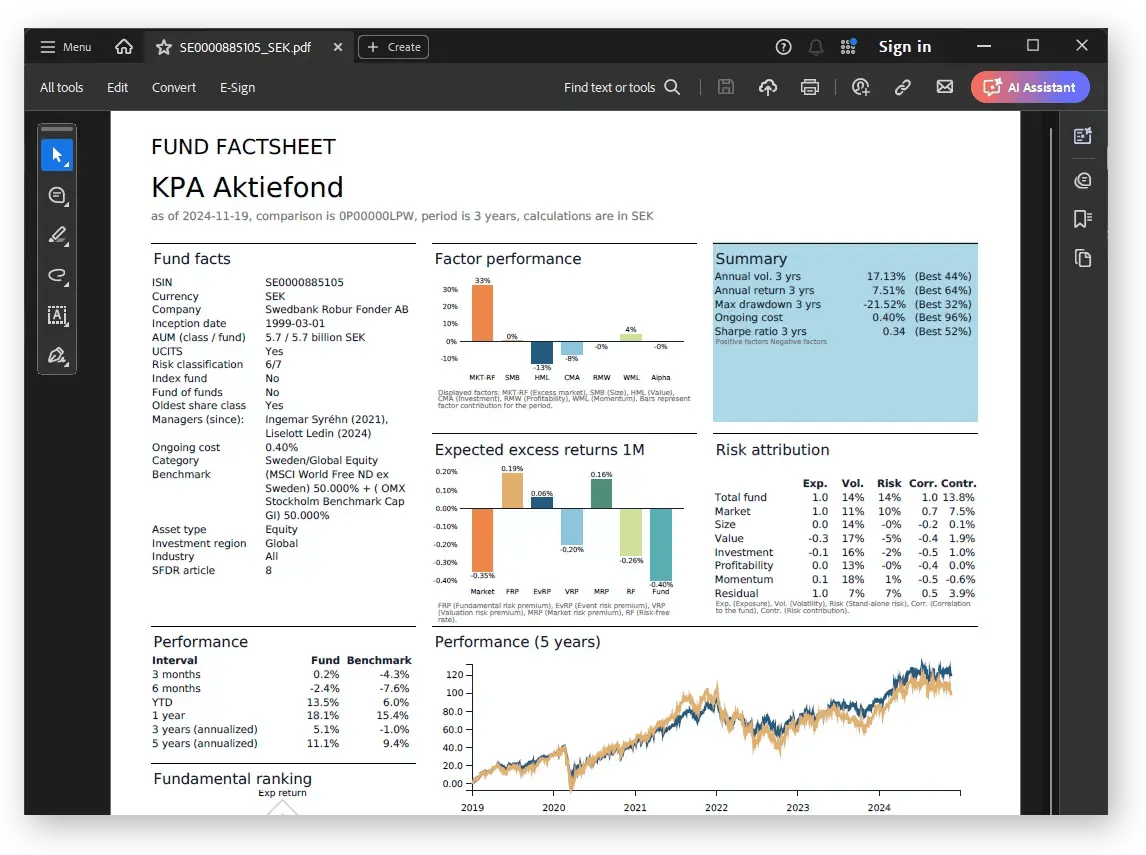Select the Highlight pen tool
1146x855 pixels.
click(x=57, y=235)
